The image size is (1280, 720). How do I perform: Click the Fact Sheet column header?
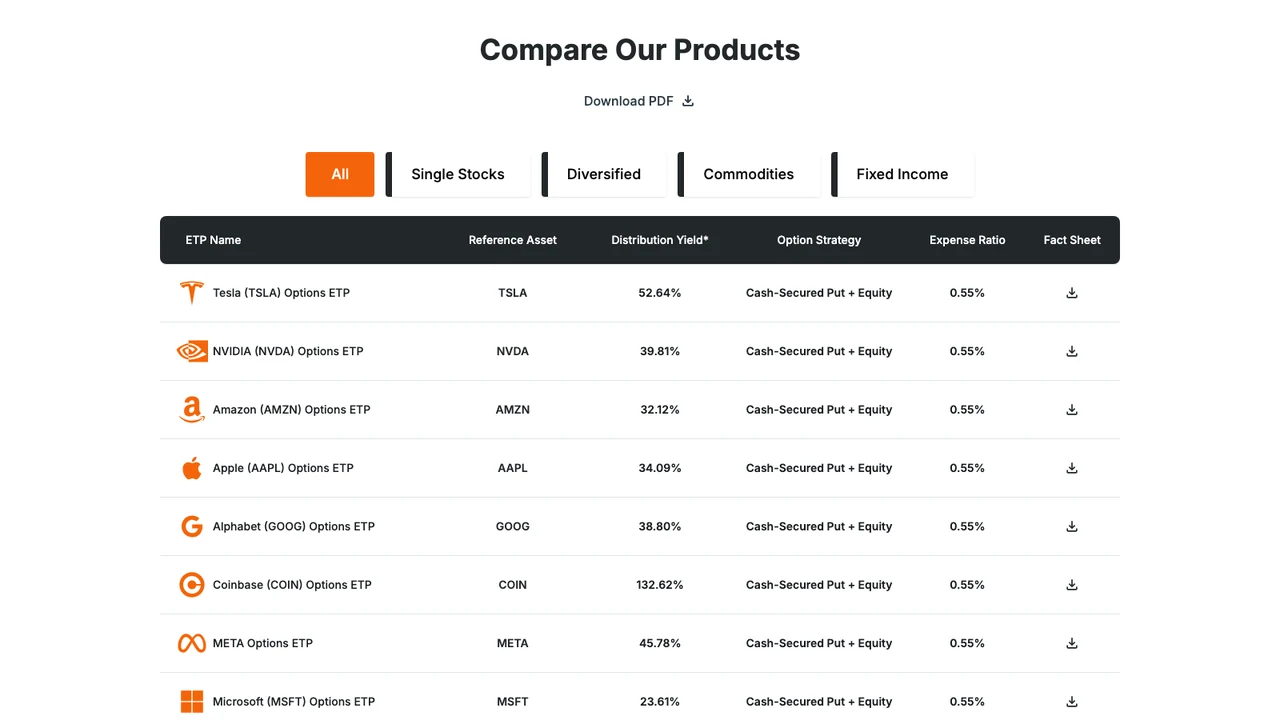pos(1072,240)
